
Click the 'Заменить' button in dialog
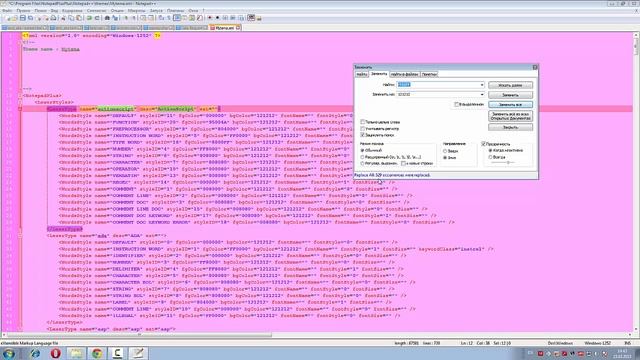[x=510, y=95]
